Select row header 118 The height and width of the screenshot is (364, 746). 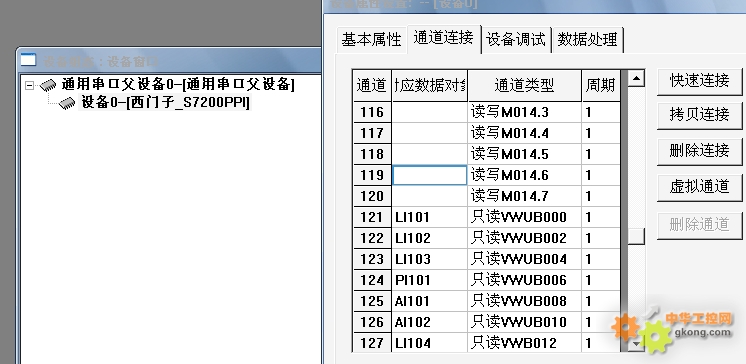[x=372, y=154]
